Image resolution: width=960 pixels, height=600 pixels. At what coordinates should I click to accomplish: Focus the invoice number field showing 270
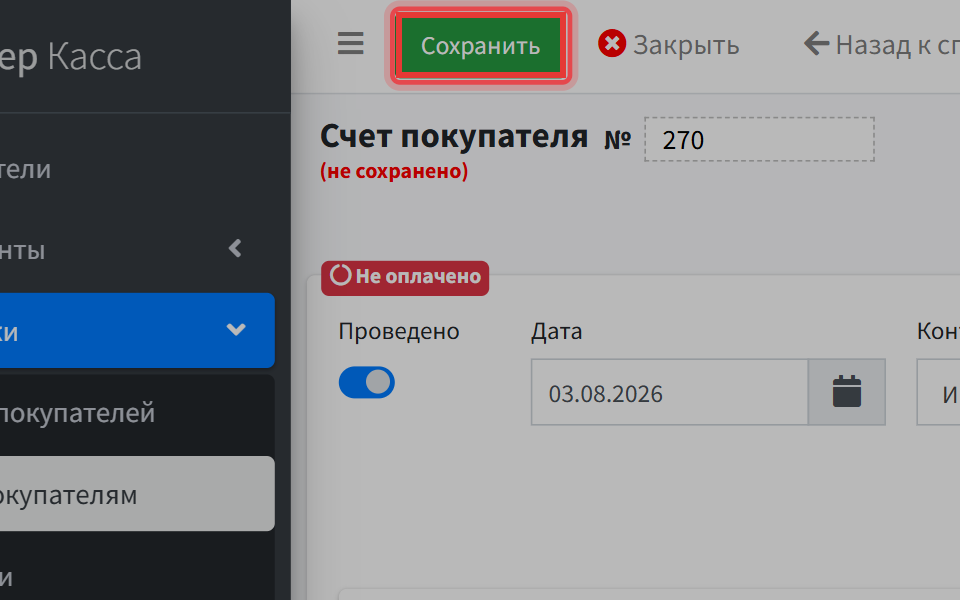tap(759, 140)
